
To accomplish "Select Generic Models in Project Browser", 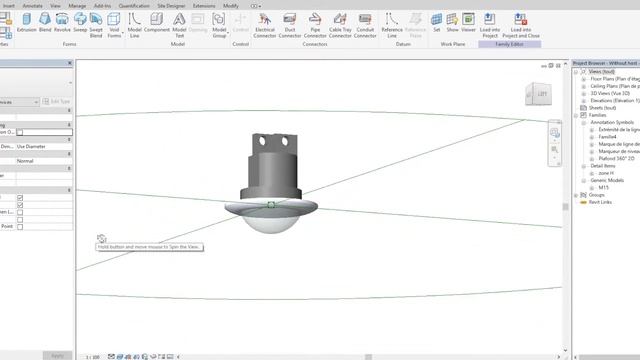I will click(607, 180).
